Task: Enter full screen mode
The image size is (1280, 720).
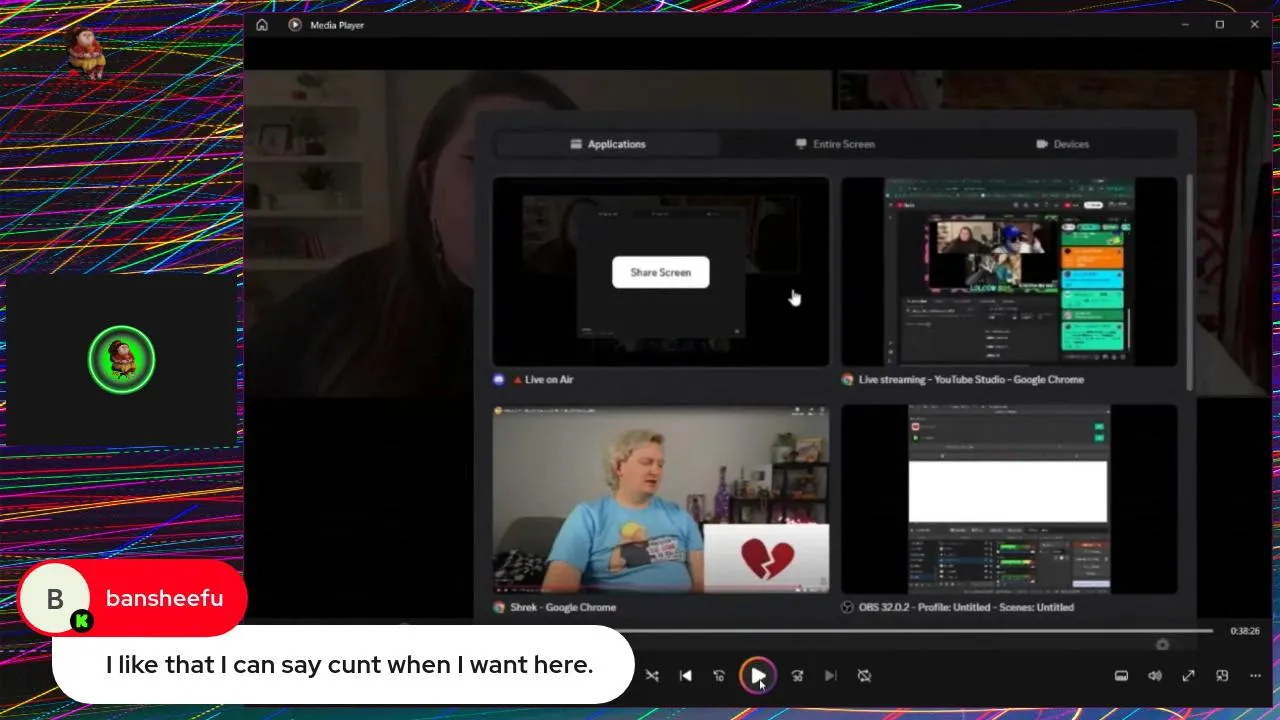Action: point(1188,676)
